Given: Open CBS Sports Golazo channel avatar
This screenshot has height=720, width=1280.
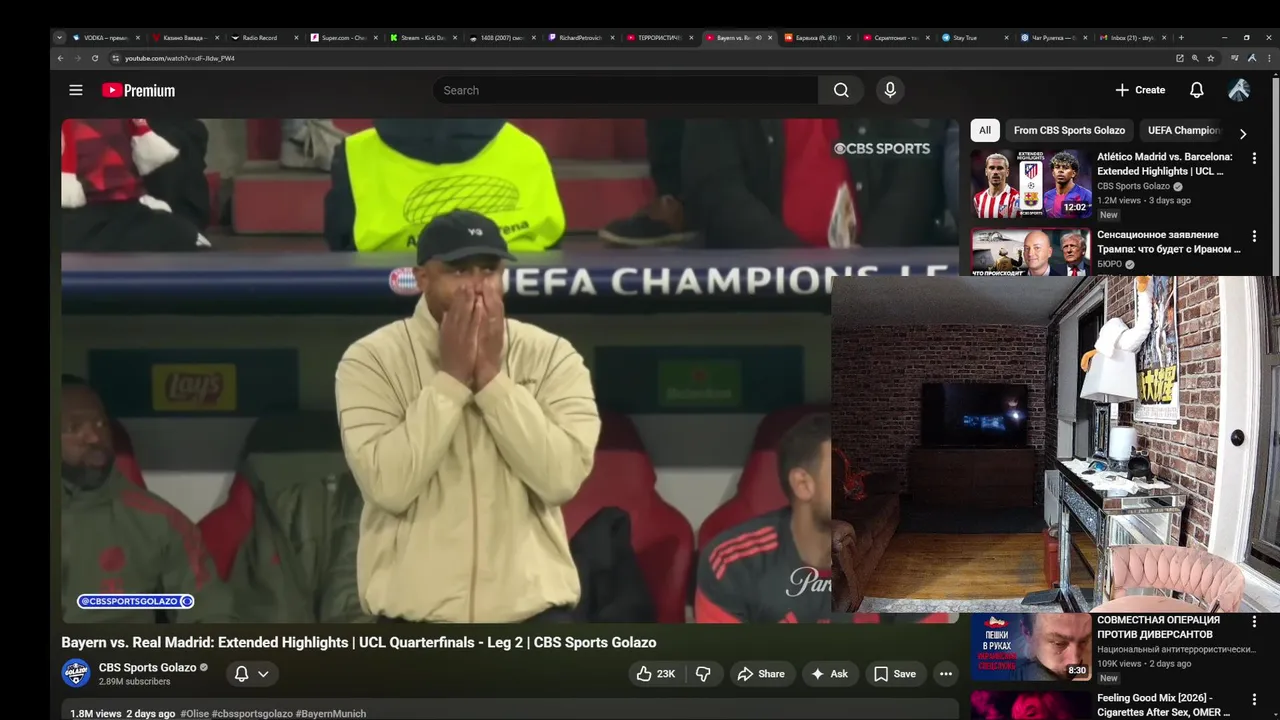Looking at the screenshot, I should coord(76,673).
